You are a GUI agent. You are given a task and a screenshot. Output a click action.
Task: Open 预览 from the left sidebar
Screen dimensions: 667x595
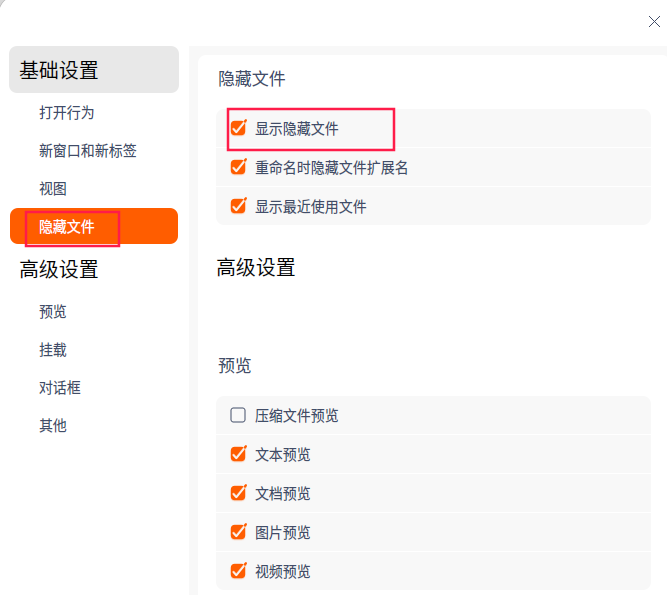[53, 312]
